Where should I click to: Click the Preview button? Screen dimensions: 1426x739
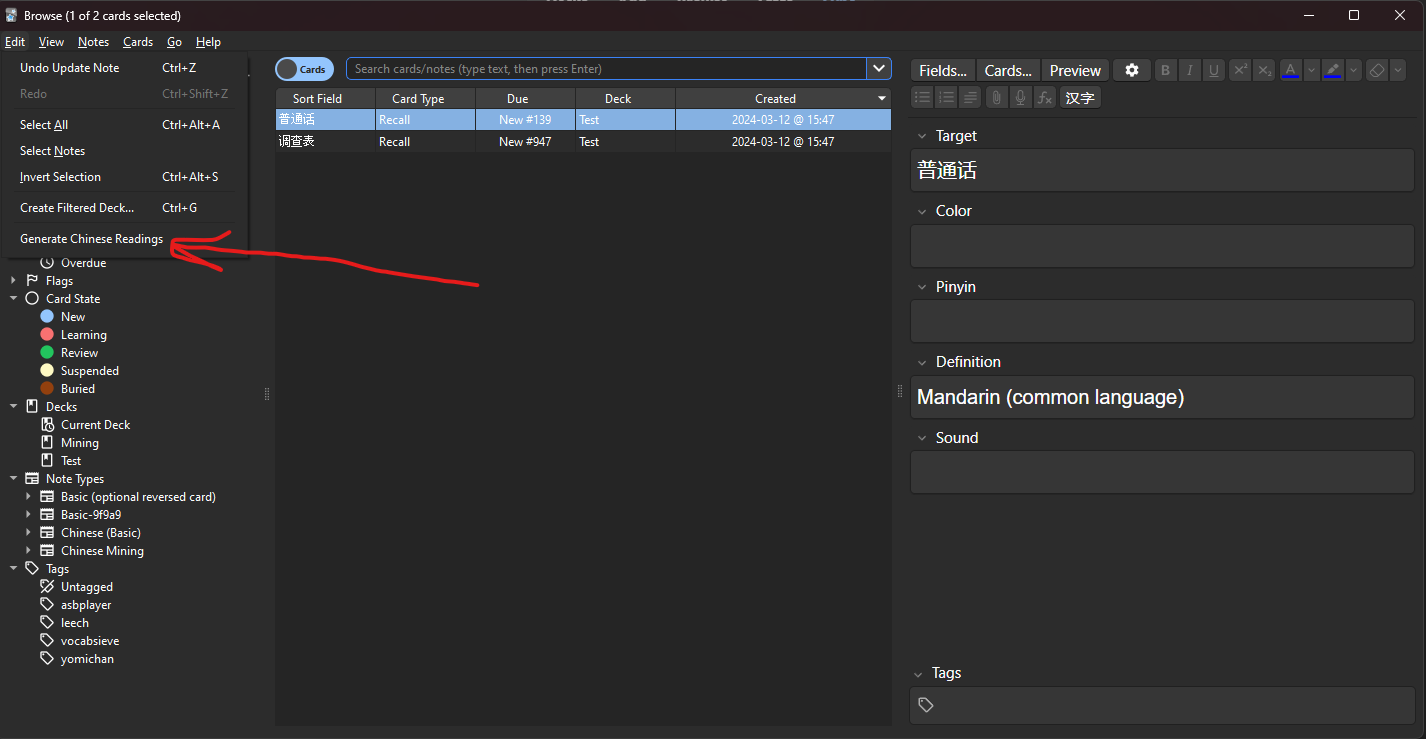[1075, 70]
